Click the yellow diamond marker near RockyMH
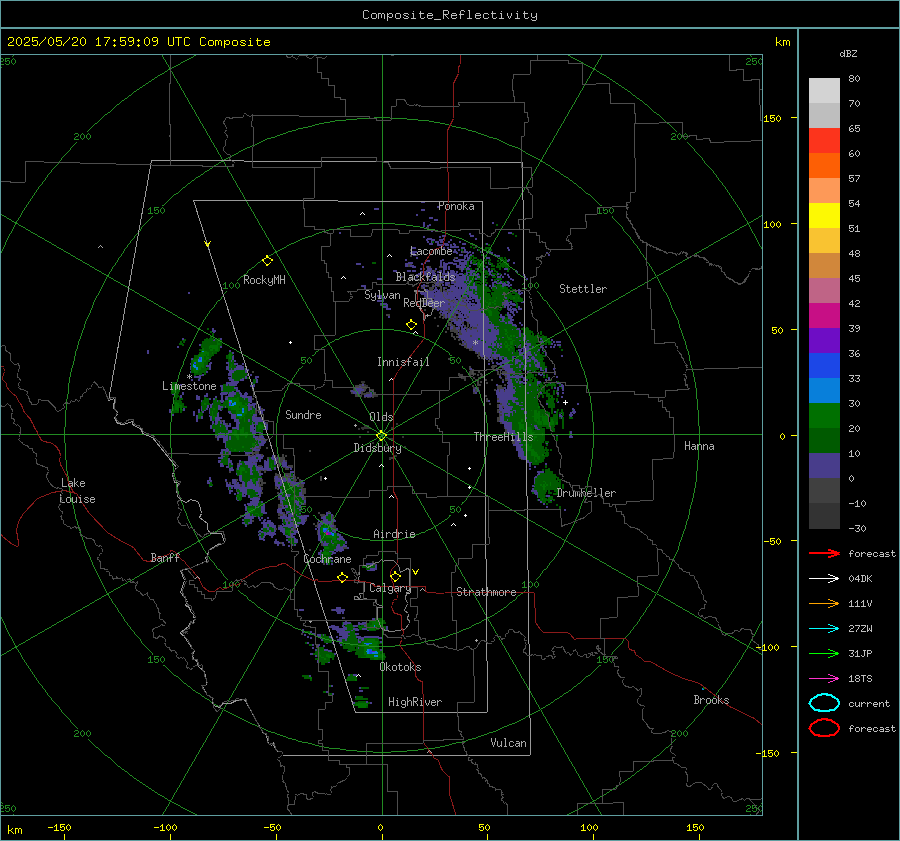 (x=267, y=261)
